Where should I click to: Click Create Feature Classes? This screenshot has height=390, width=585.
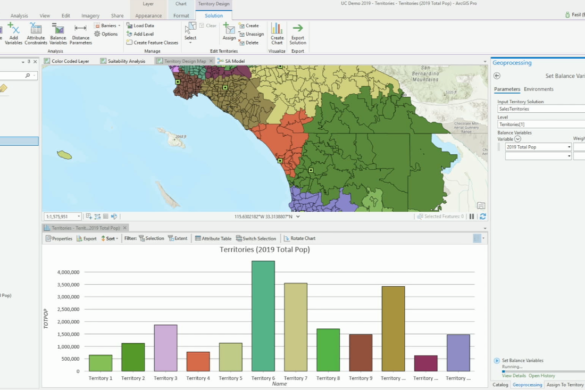click(x=152, y=43)
